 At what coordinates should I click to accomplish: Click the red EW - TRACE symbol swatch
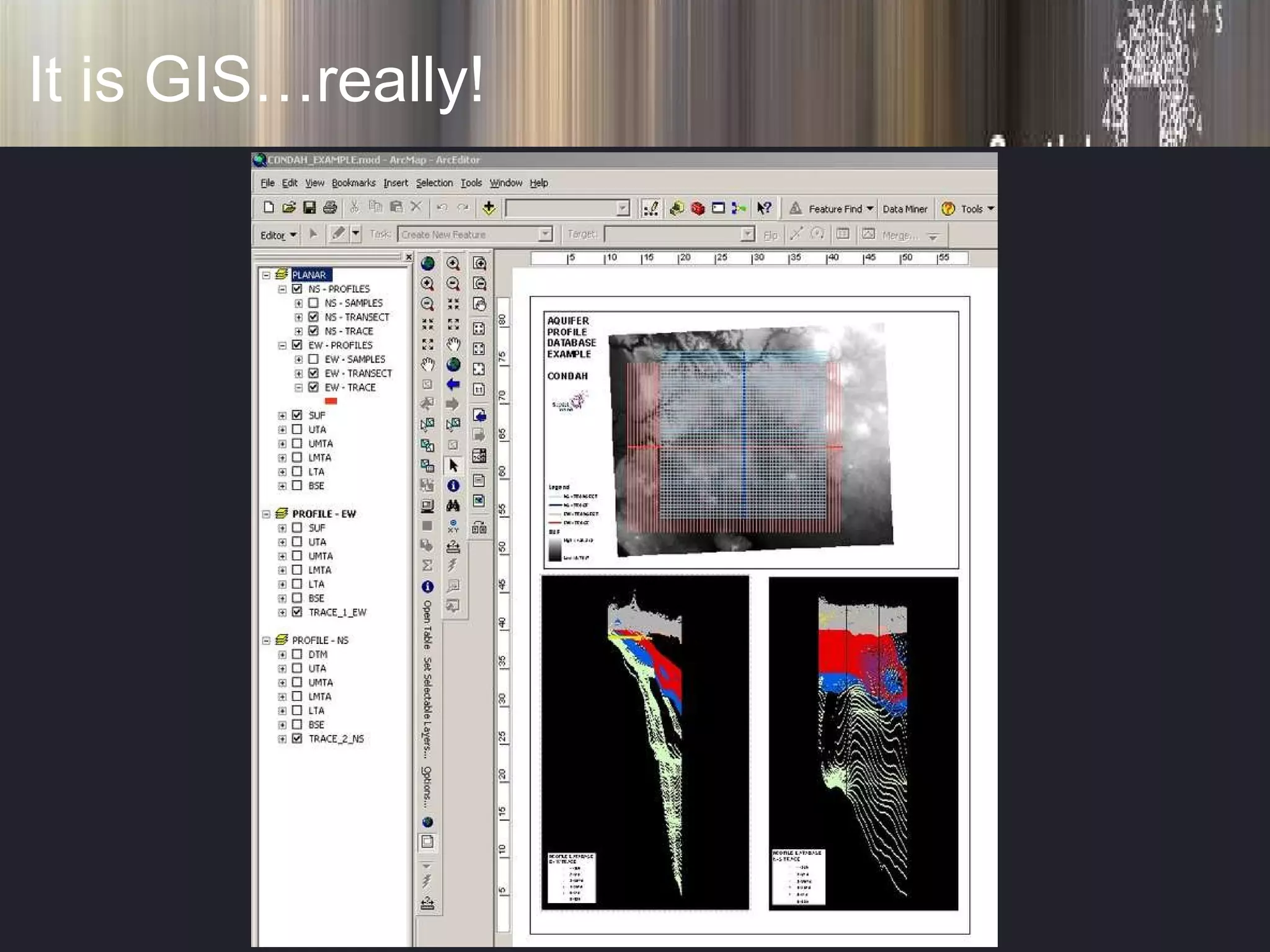click(x=331, y=401)
